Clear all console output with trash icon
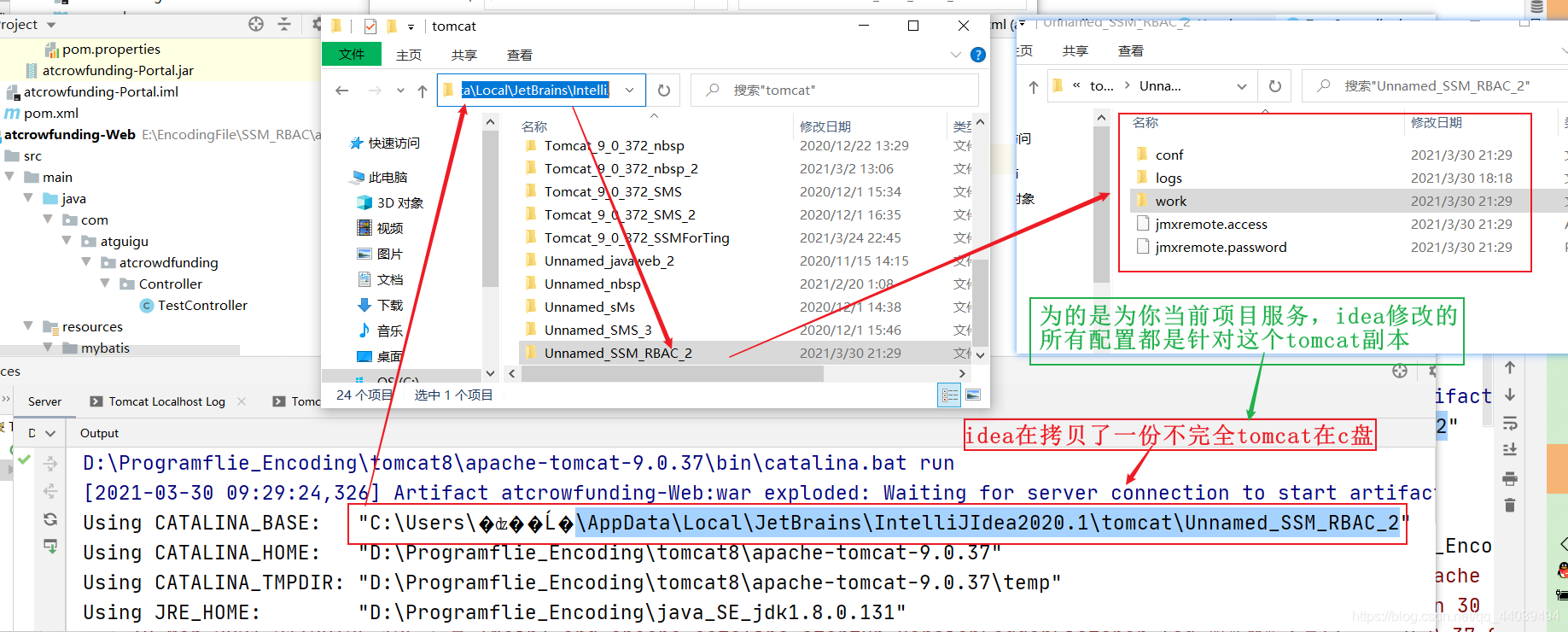Viewport: 1568px width, 632px height. (x=1510, y=506)
